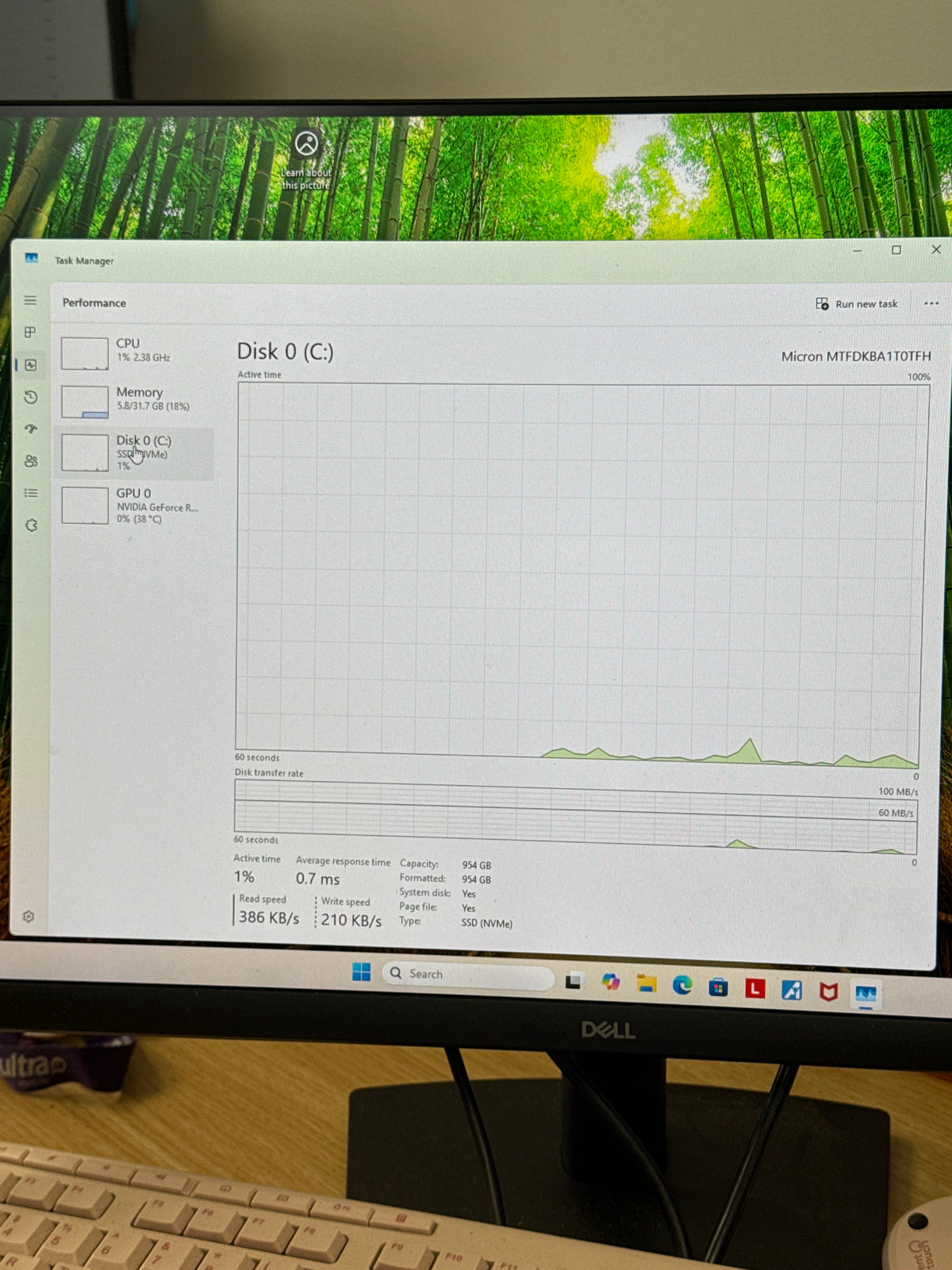This screenshot has width=952, height=1270.
Task: Minimize the Task Manager window
Action: tap(858, 250)
